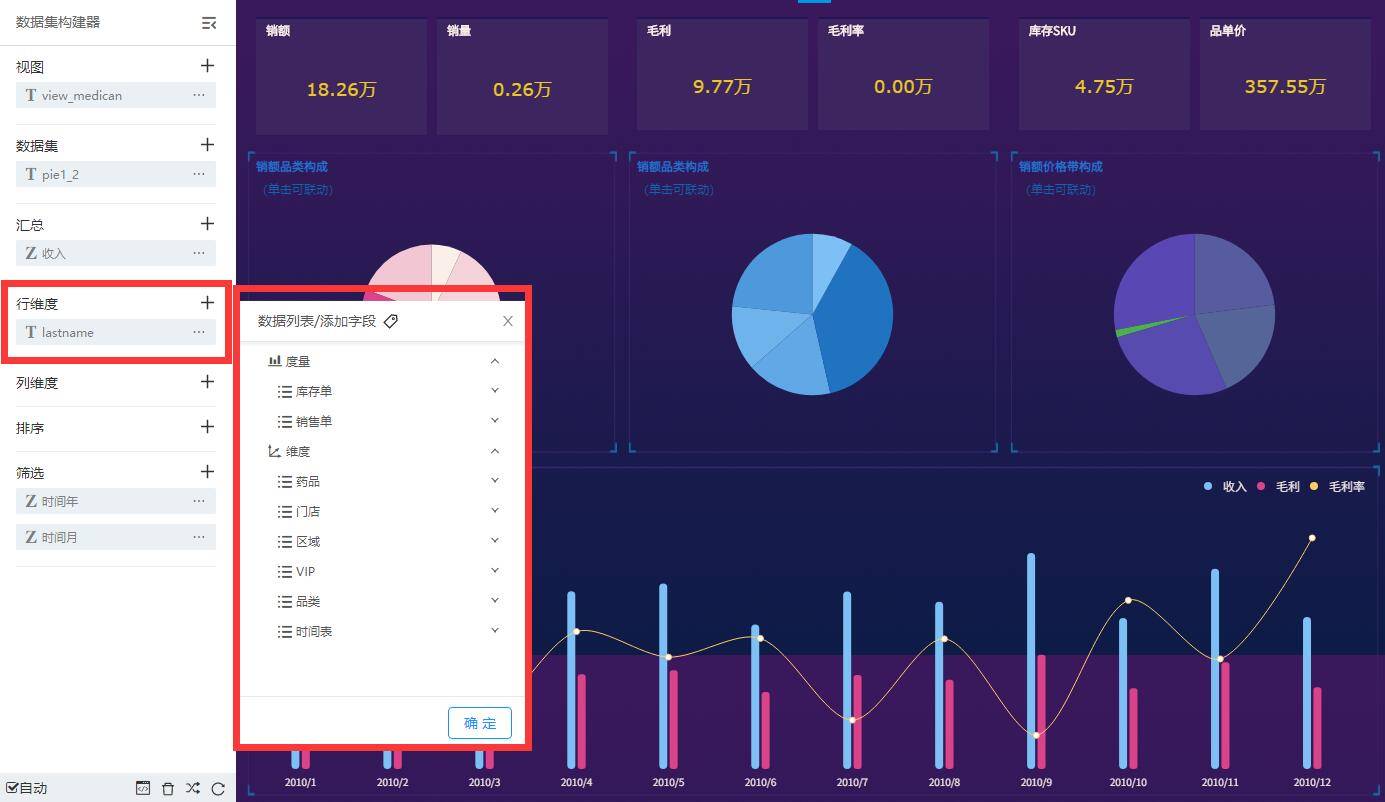Click the trash delete icon
1385x802 pixels.
coord(168,788)
